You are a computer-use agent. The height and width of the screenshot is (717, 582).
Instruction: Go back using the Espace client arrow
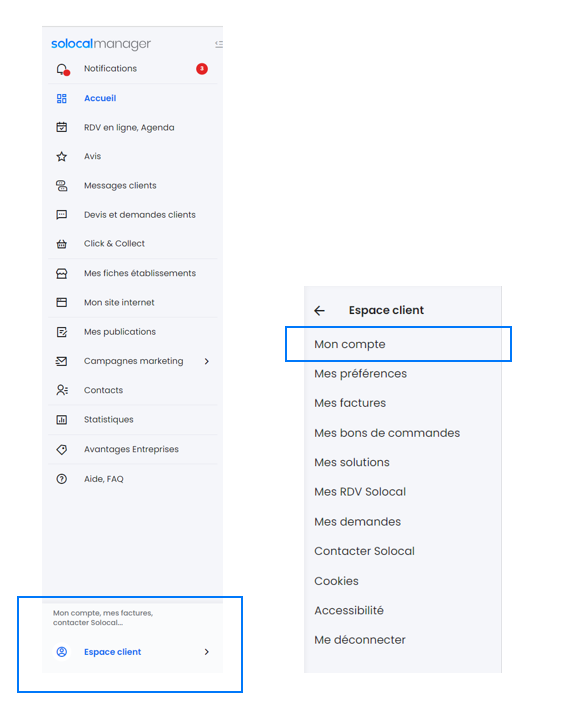[x=320, y=310]
